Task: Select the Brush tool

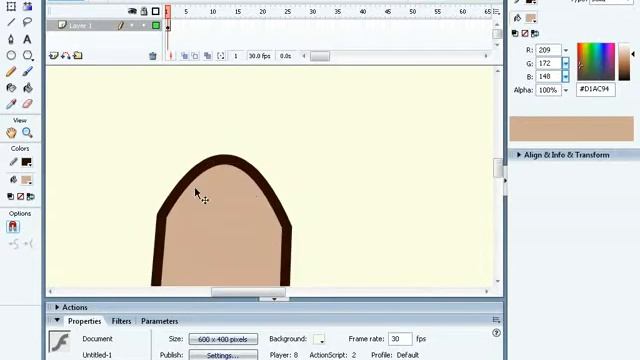Action: point(27,72)
